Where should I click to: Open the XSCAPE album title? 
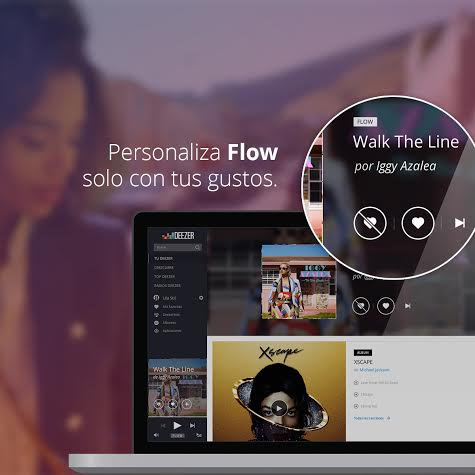363,362
